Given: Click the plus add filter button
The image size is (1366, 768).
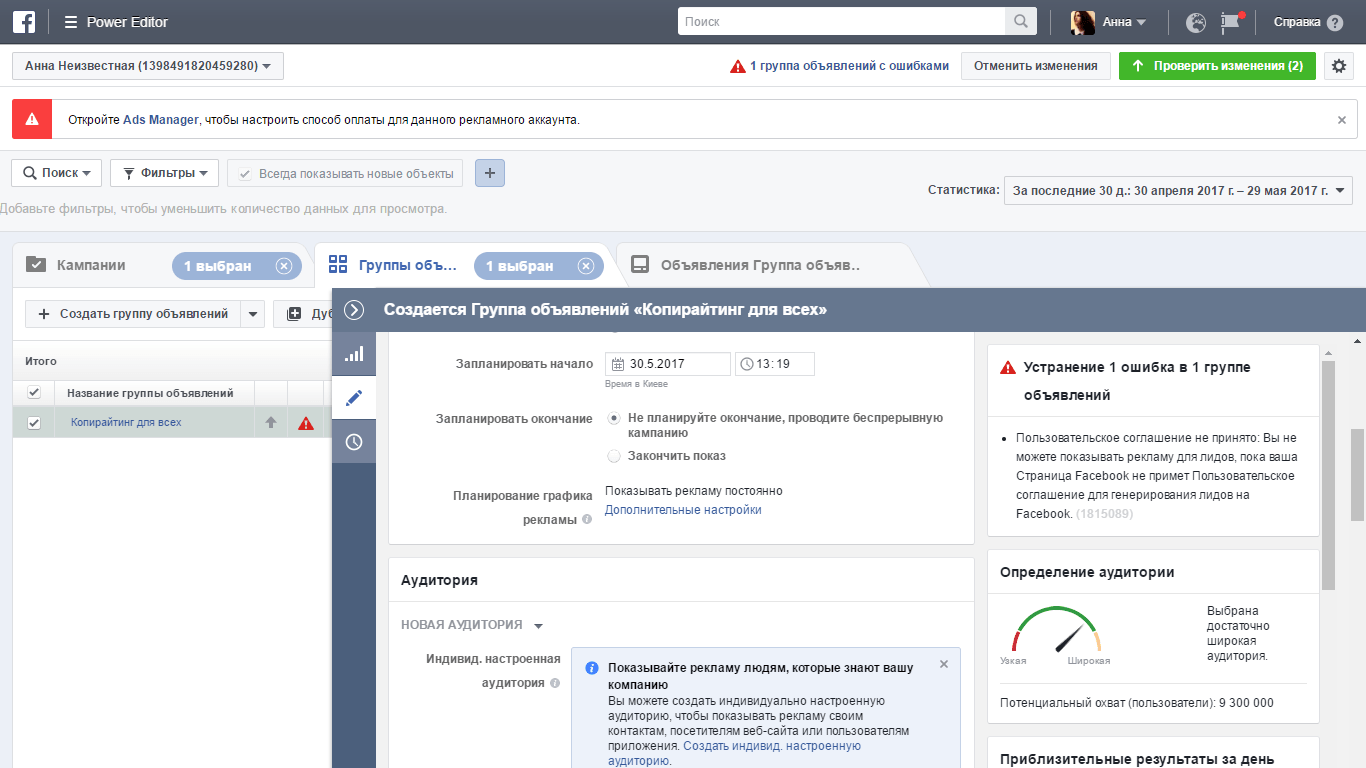Looking at the screenshot, I should coord(490,173).
